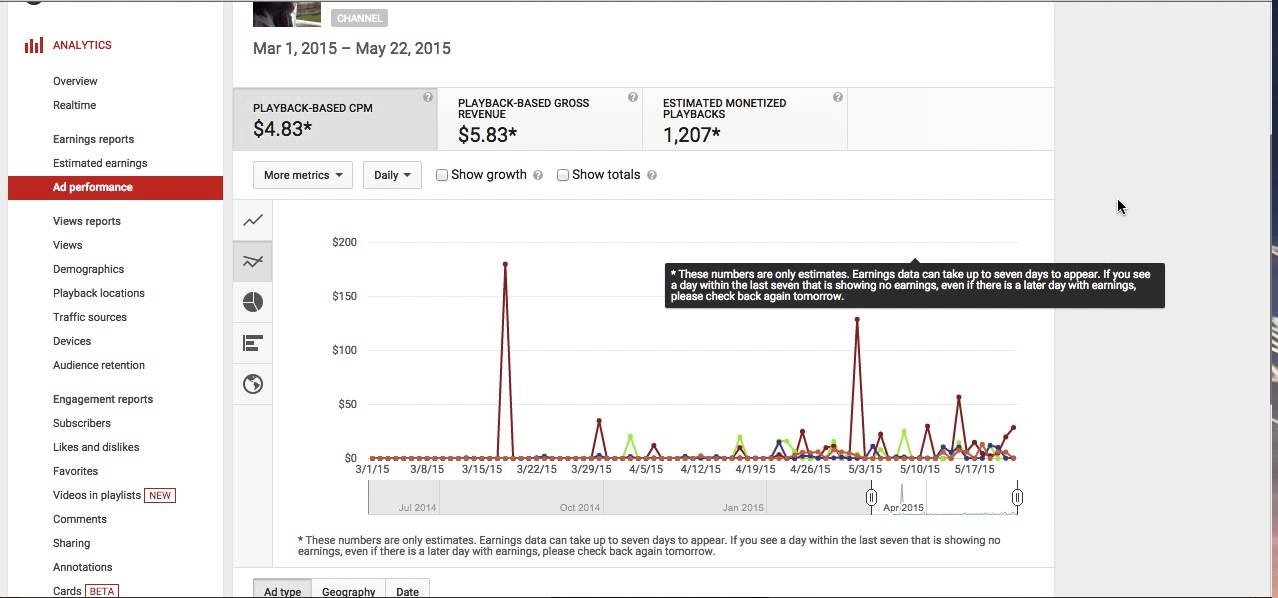The image size is (1278, 598).
Task: Select the line chart view icon
Action: (253, 220)
